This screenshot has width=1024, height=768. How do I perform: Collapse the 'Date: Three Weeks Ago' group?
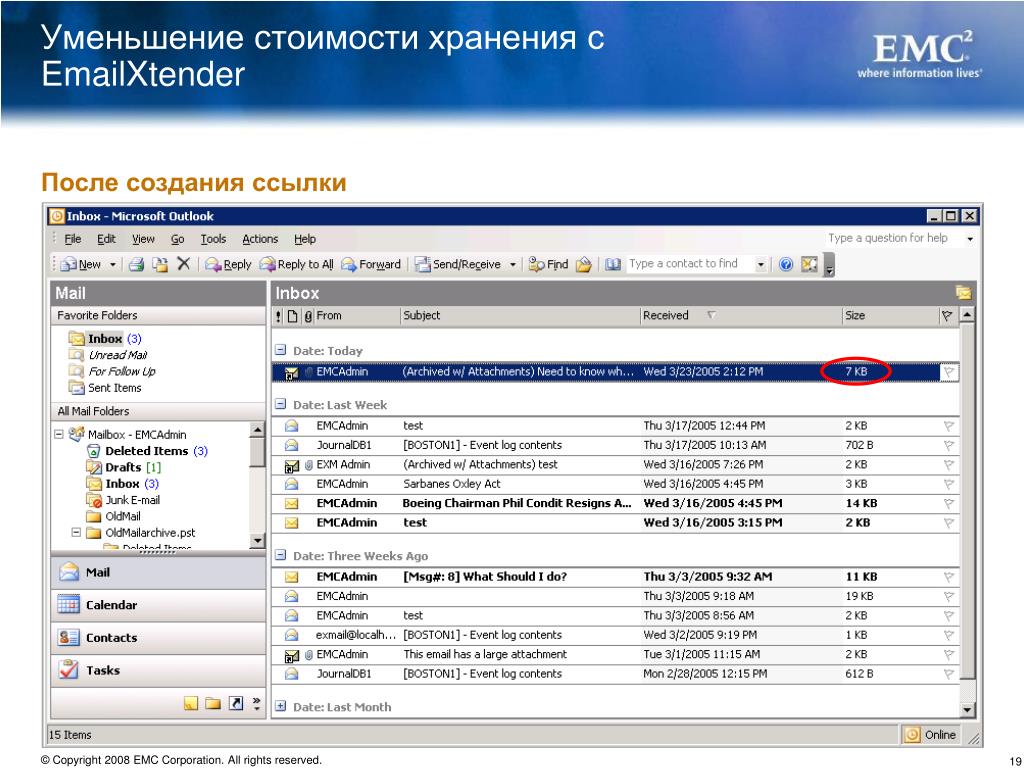(x=281, y=555)
